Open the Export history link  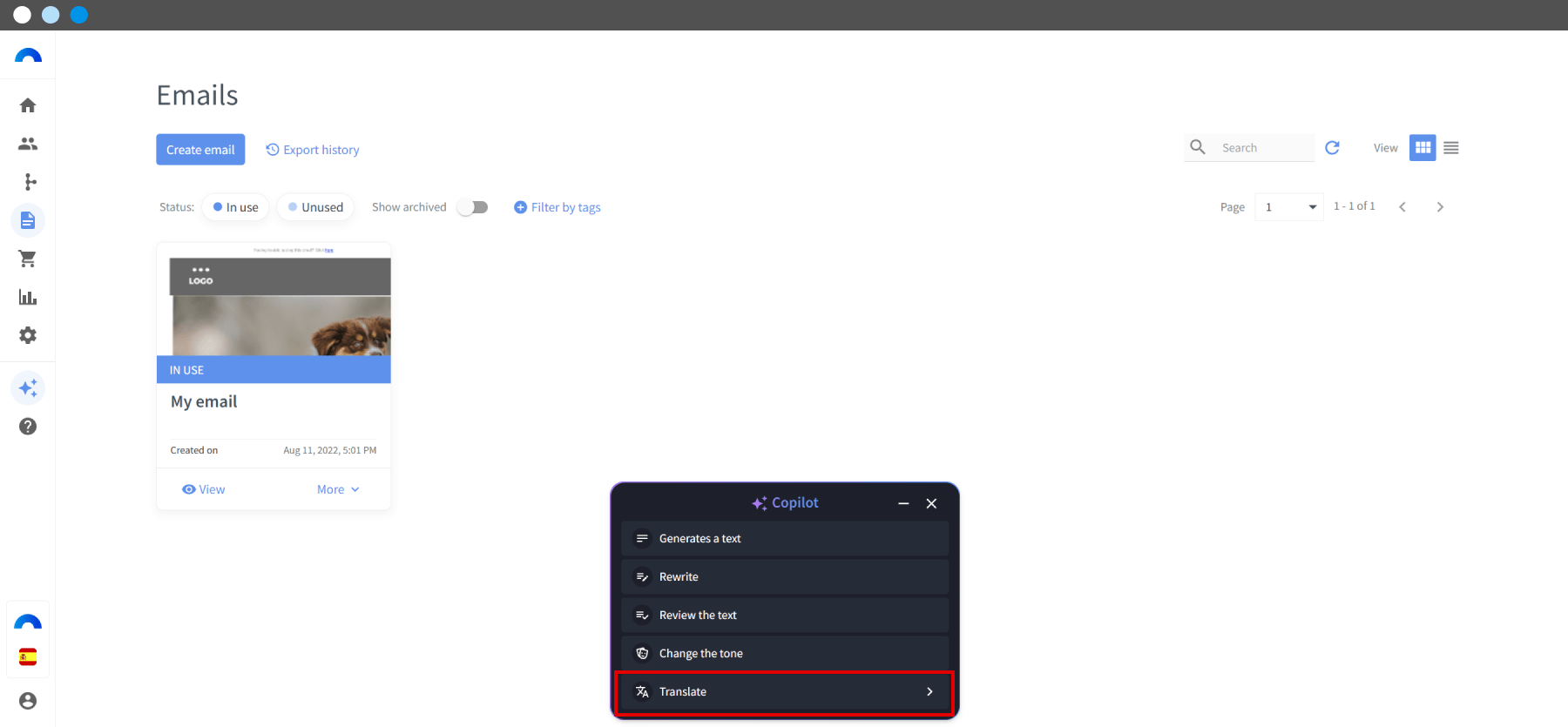(313, 150)
